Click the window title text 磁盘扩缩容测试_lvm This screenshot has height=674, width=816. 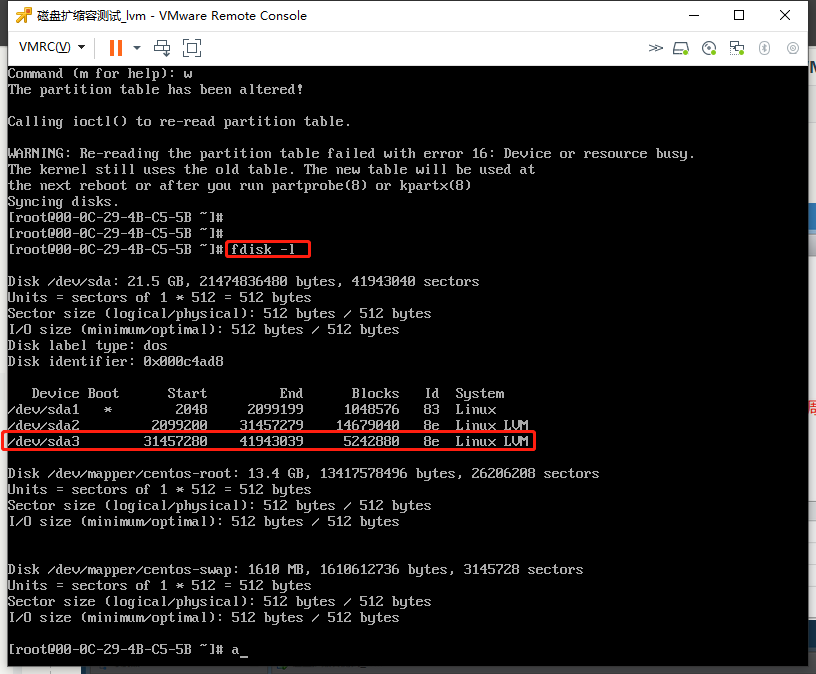pyautogui.click(x=92, y=16)
